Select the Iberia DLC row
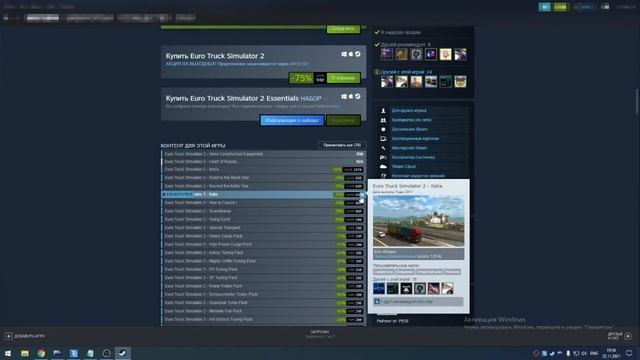The width and height of the screenshot is (640, 360). point(264,169)
